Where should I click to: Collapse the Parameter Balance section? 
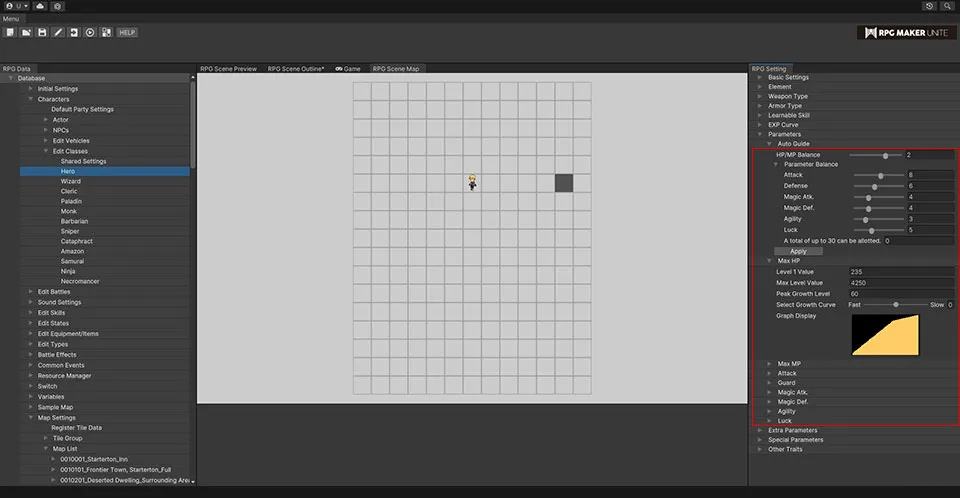point(776,165)
